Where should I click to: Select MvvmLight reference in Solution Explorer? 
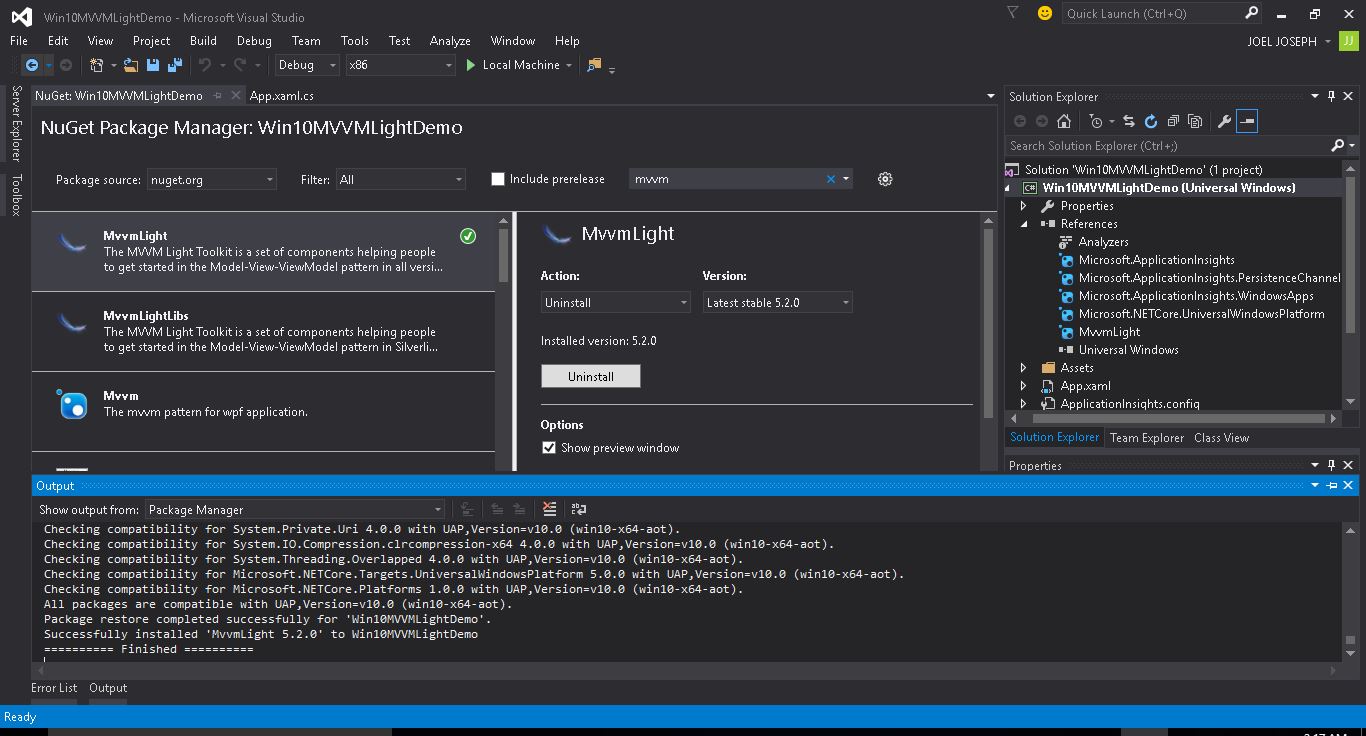click(x=1109, y=332)
